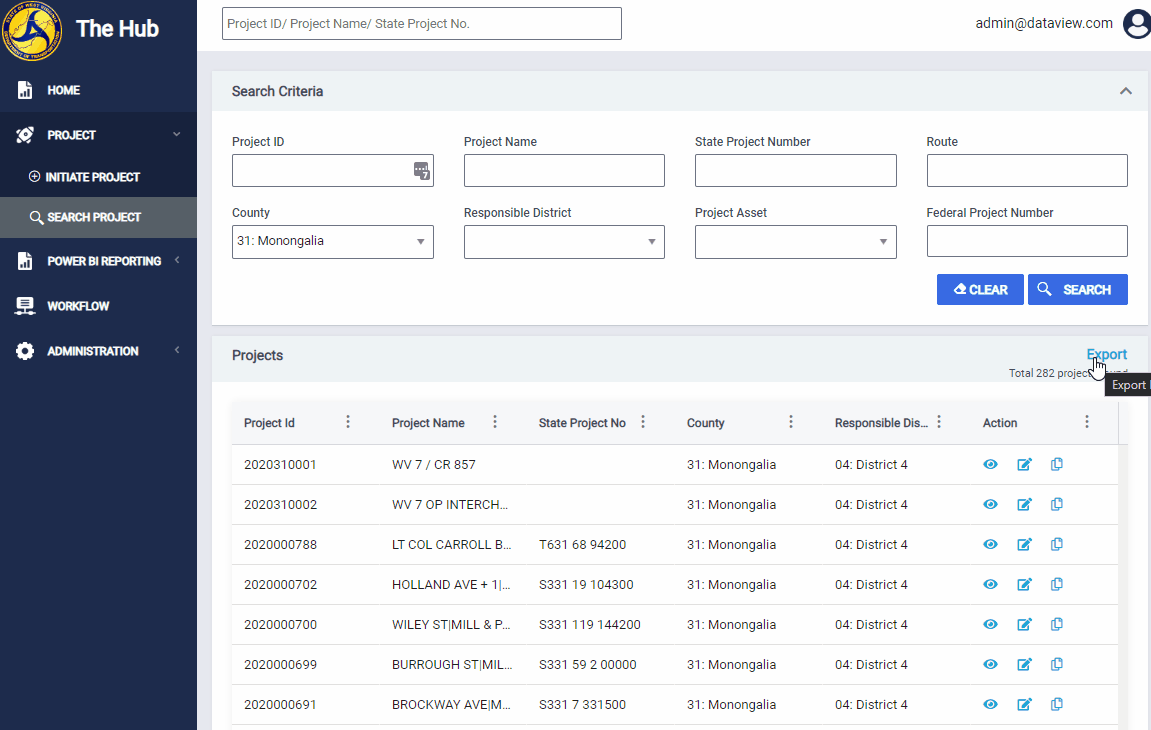Select cell 'T631 68 94200'
This screenshot has width=1151, height=730.
(x=582, y=545)
